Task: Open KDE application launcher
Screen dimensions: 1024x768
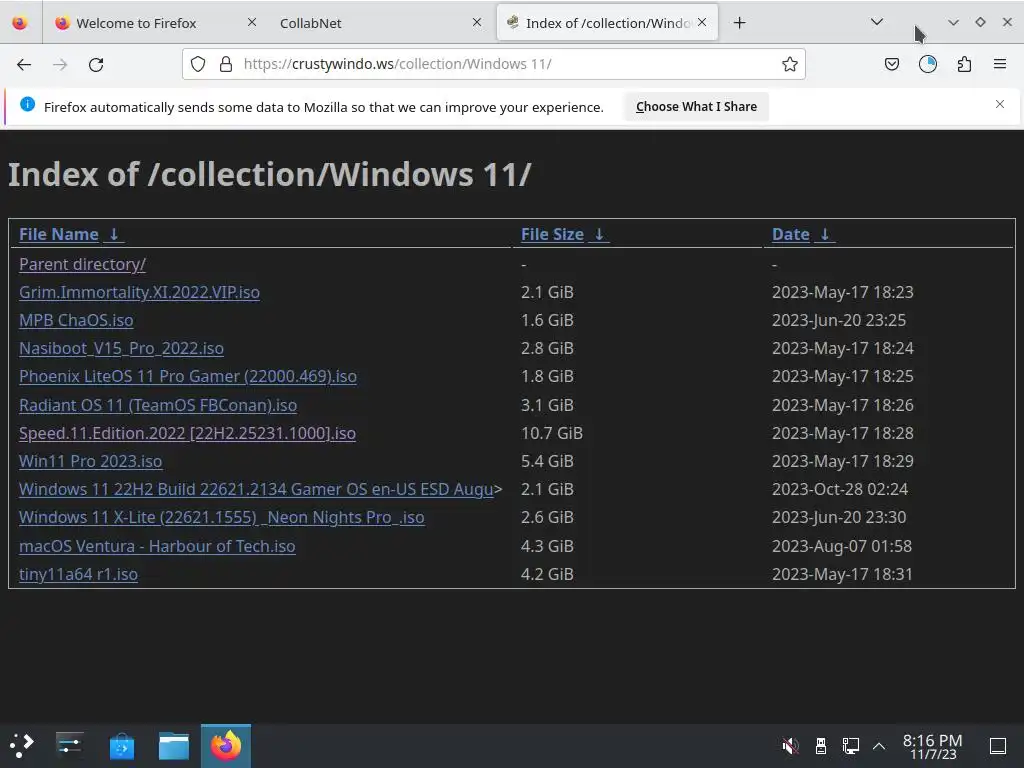Action: click(22, 745)
